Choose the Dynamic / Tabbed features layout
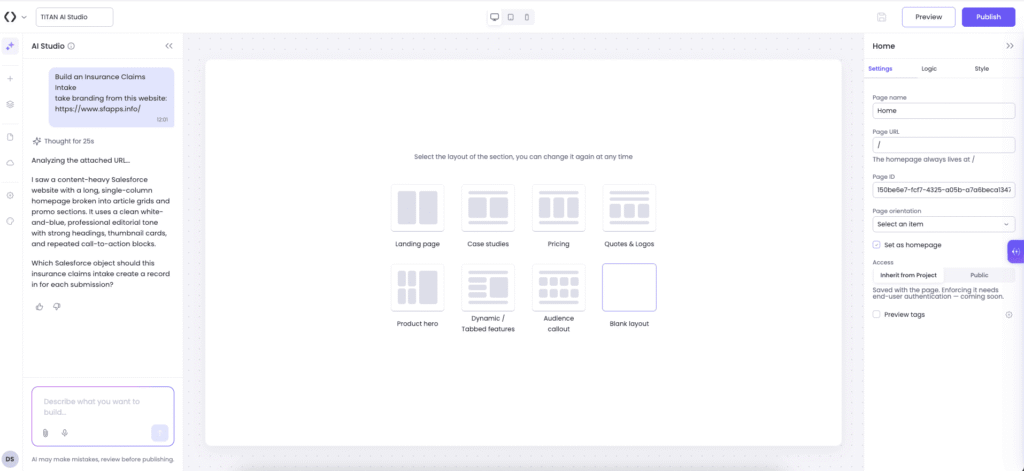 tap(488, 287)
